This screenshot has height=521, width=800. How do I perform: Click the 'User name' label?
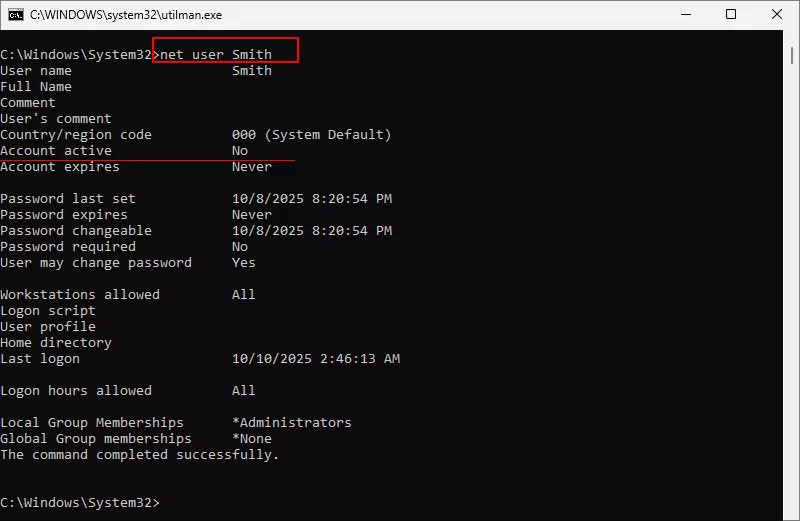[x=36, y=70]
